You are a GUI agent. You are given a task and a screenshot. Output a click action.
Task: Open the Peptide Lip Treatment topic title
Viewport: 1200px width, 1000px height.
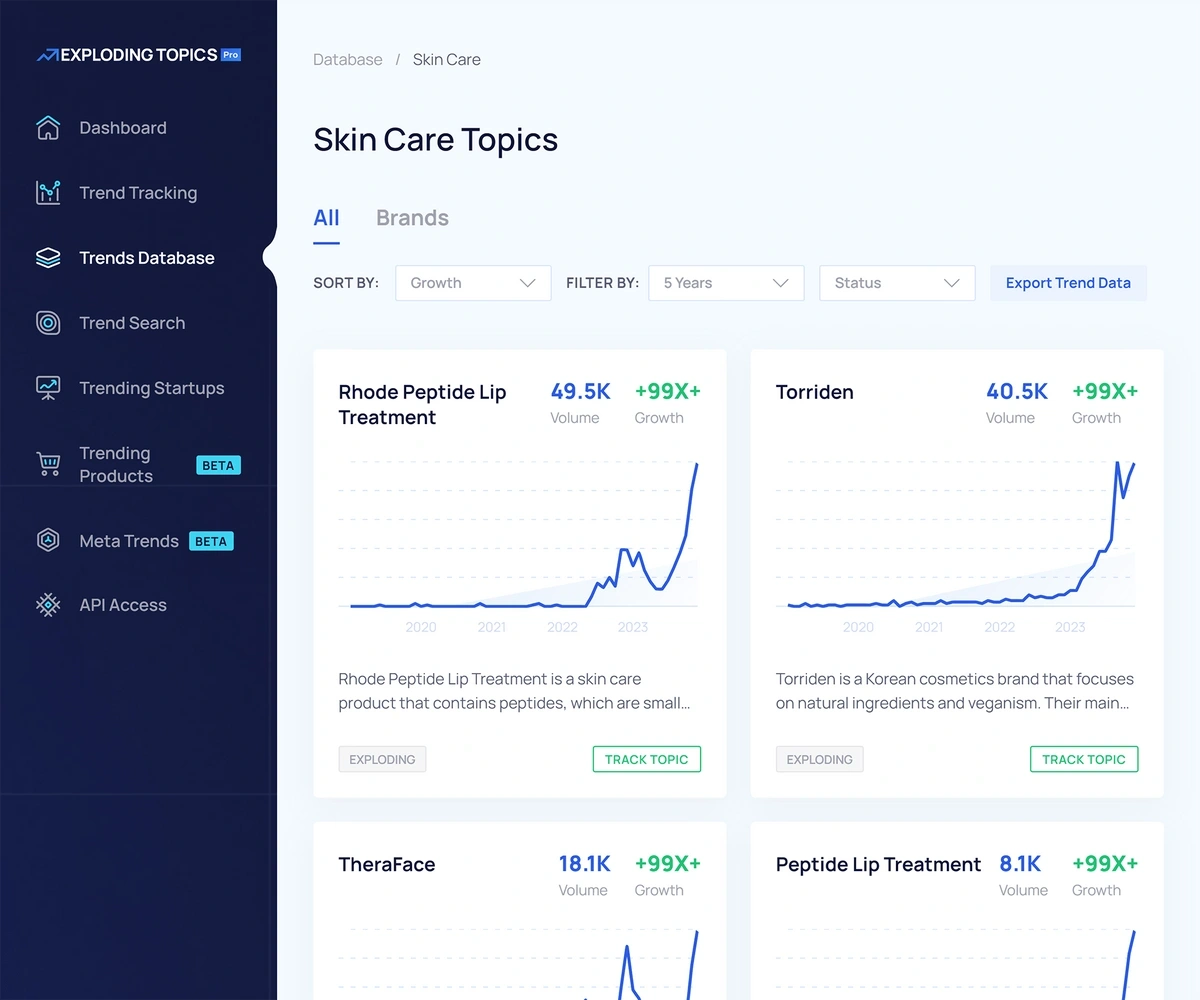pyautogui.click(x=879, y=865)
